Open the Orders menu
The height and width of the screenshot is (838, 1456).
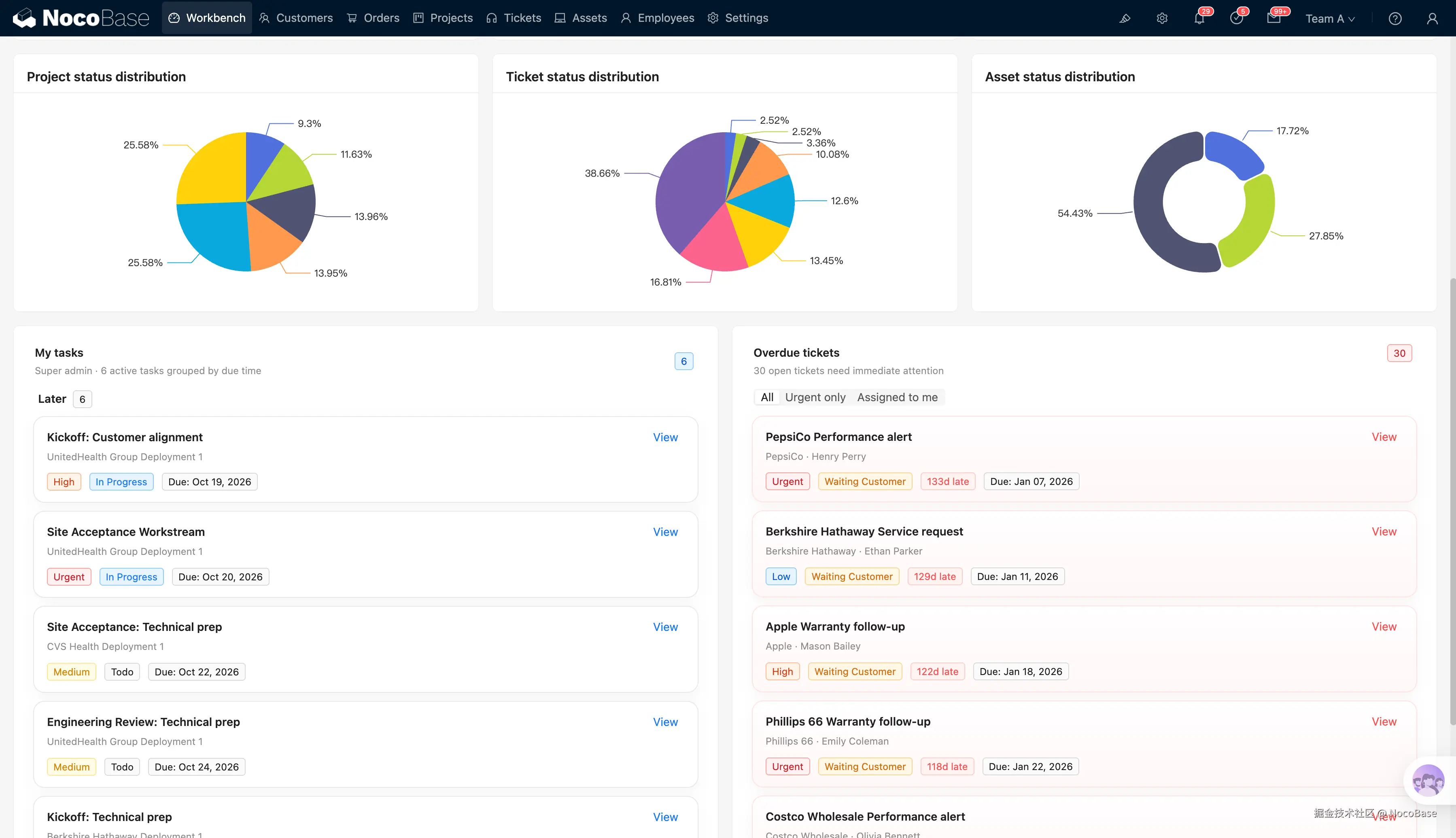click(x=373, y=18)
